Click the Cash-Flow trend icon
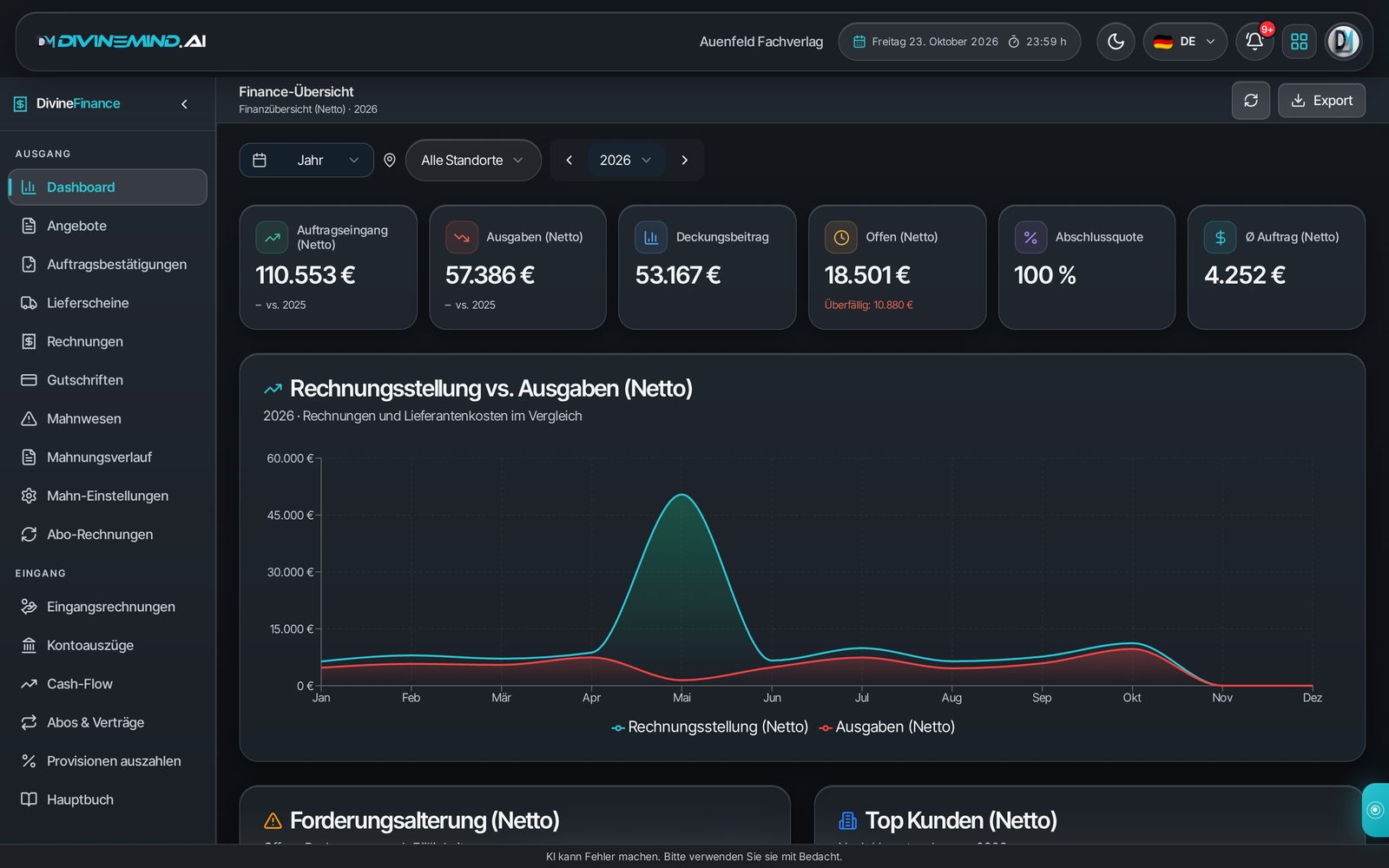 pyautogui.click(x=29, y=684)
